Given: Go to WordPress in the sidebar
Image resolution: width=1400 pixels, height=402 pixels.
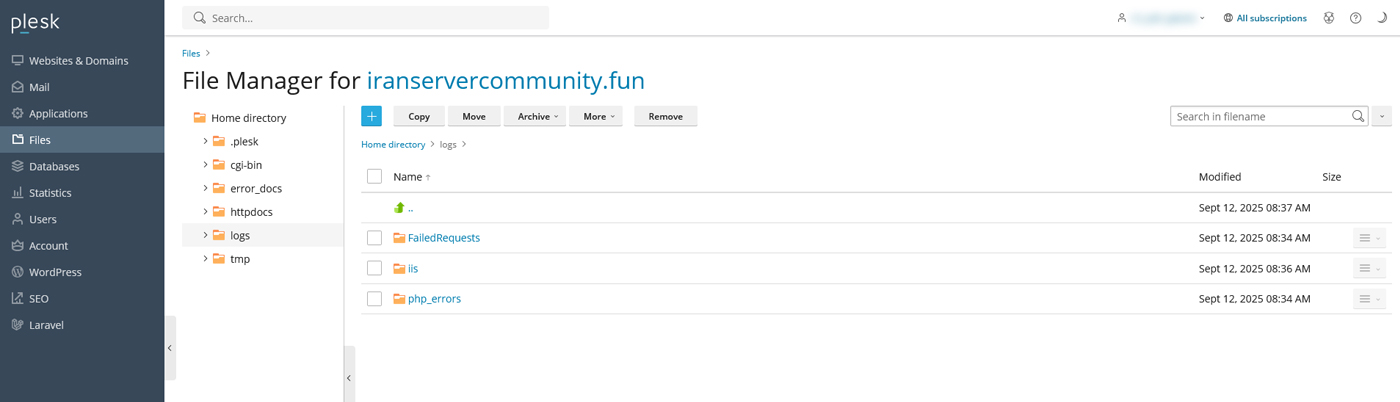Looking at the screenshot, I should 55,272.
